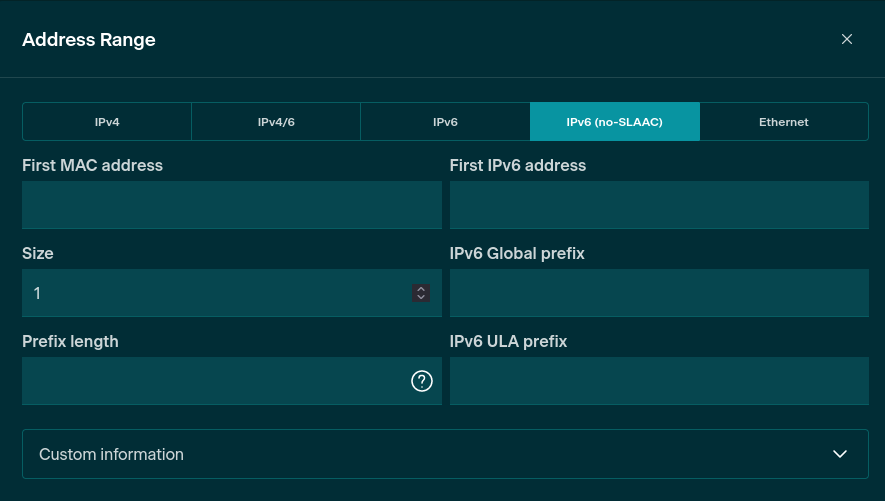Open the IPv6 tab

[x=445, y=122]
